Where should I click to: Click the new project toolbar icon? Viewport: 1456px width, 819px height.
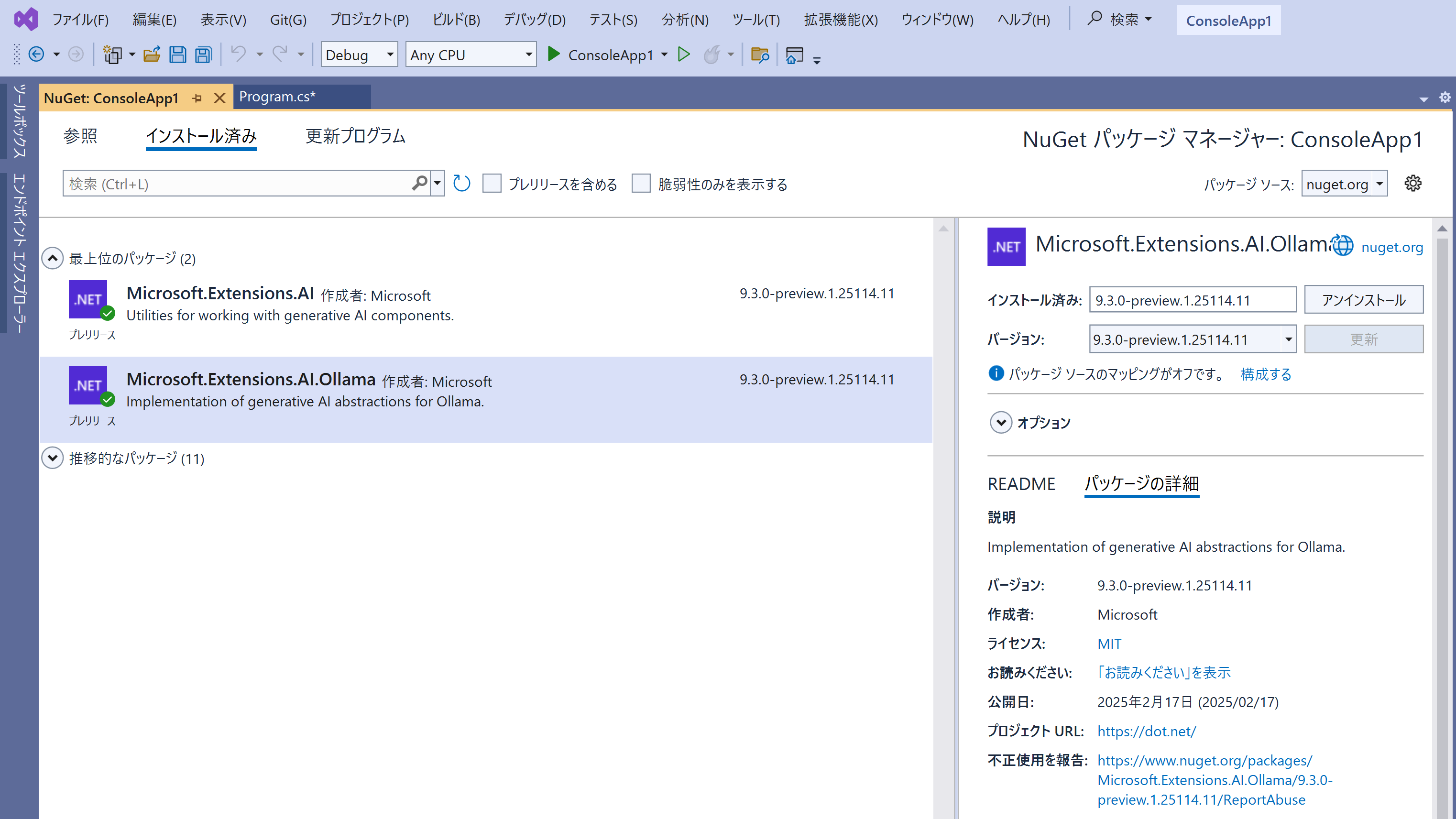112,55
